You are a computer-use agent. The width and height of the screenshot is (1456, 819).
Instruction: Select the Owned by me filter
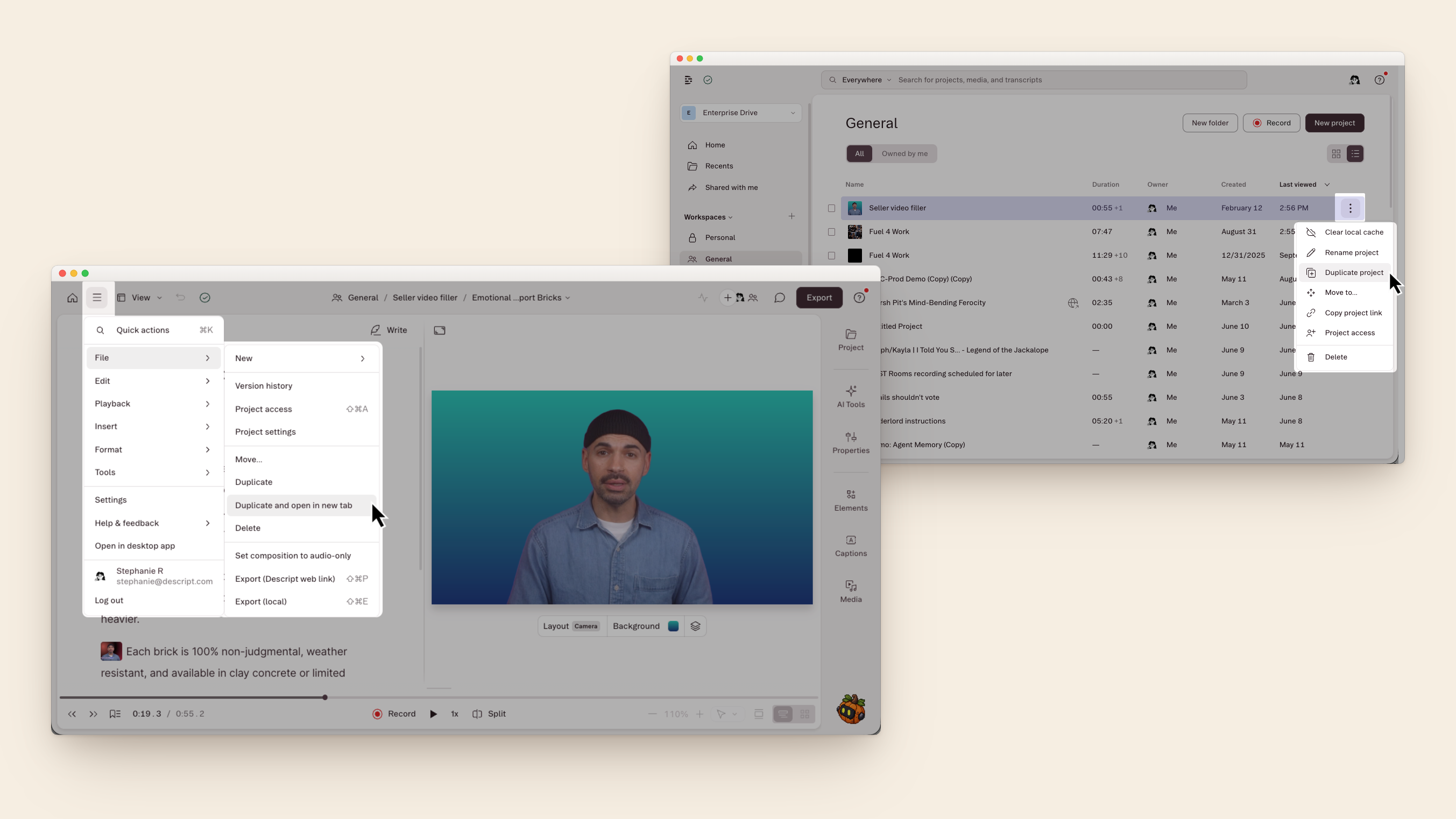(904, 154)
